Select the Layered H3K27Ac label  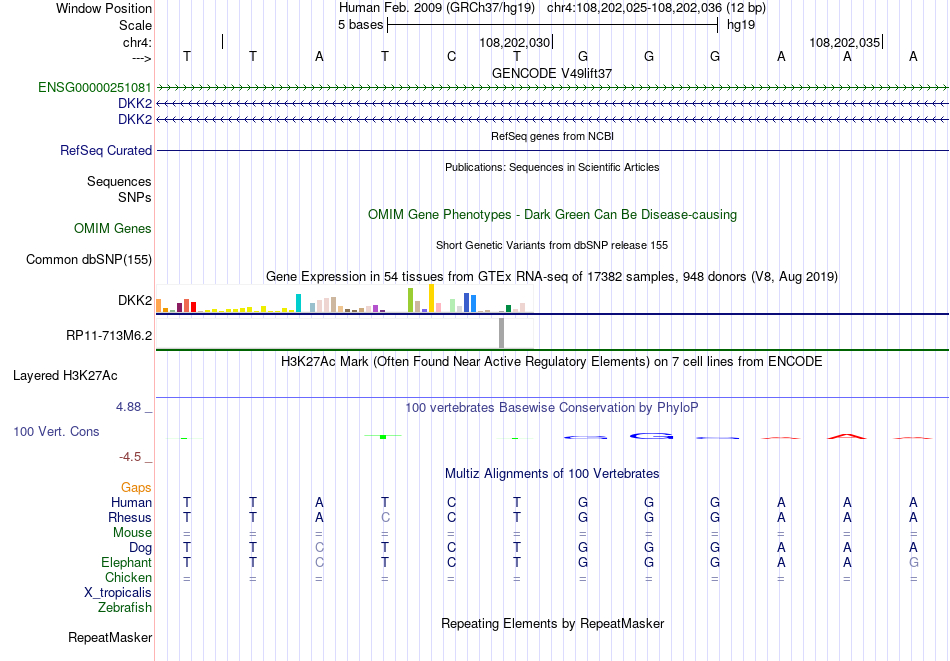point(65,376)
